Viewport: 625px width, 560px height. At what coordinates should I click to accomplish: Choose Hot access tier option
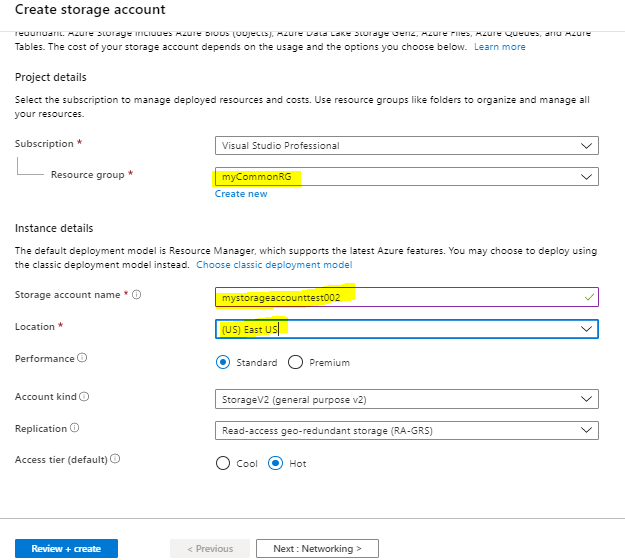coord(276,463)
